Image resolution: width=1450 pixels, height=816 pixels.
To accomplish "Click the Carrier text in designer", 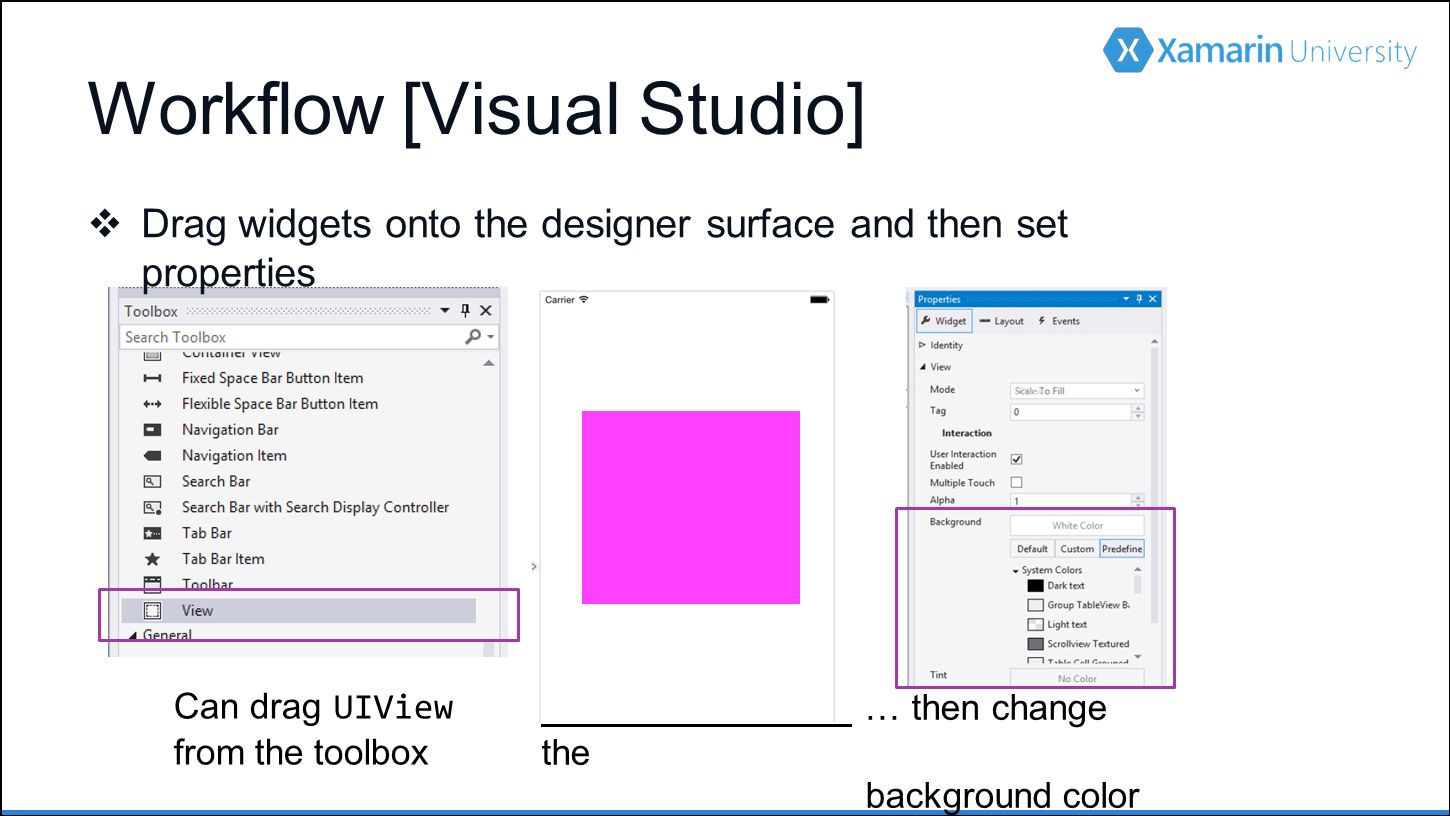I will pyautogui.click(x=560, y=300).
